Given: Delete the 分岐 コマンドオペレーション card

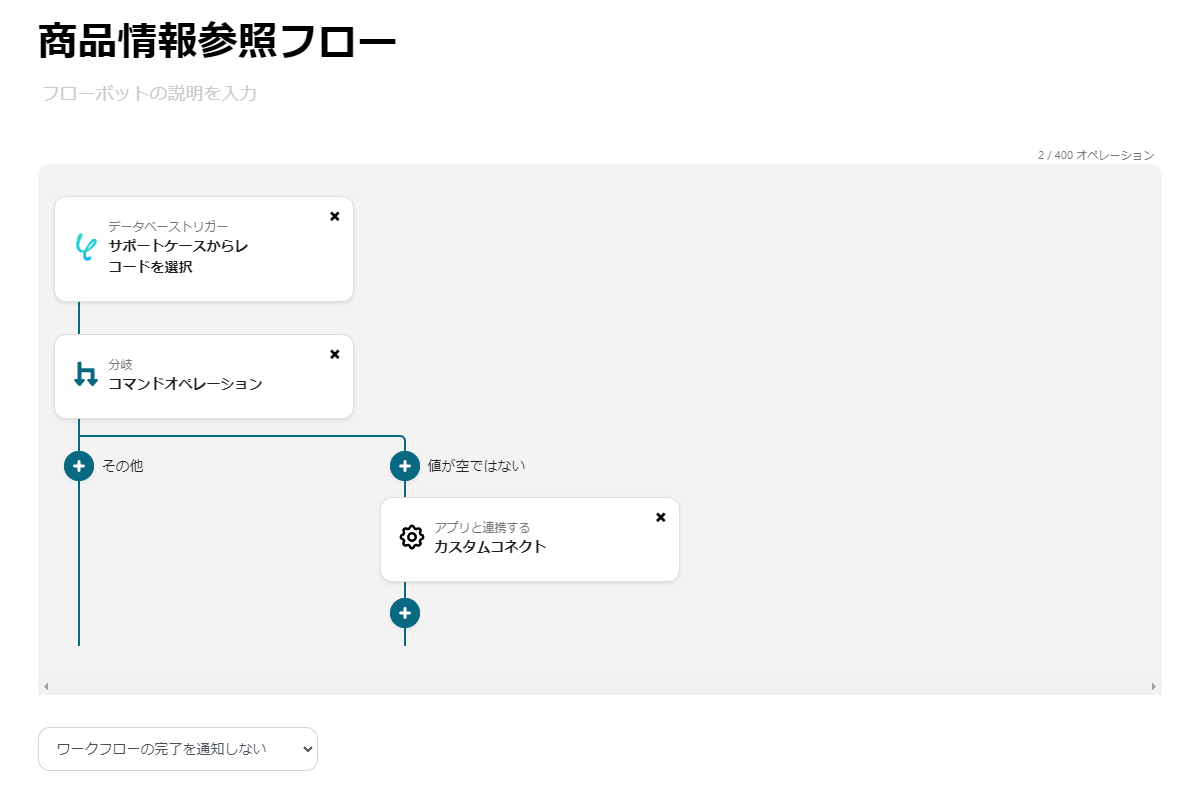Looking at the screenshot, I should [x=335, y=354].
